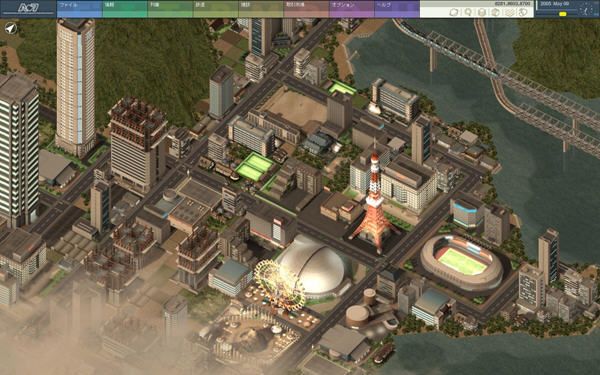Click the yellow marker on the time speed slider
600x375 pixels.
coord(562,14)
